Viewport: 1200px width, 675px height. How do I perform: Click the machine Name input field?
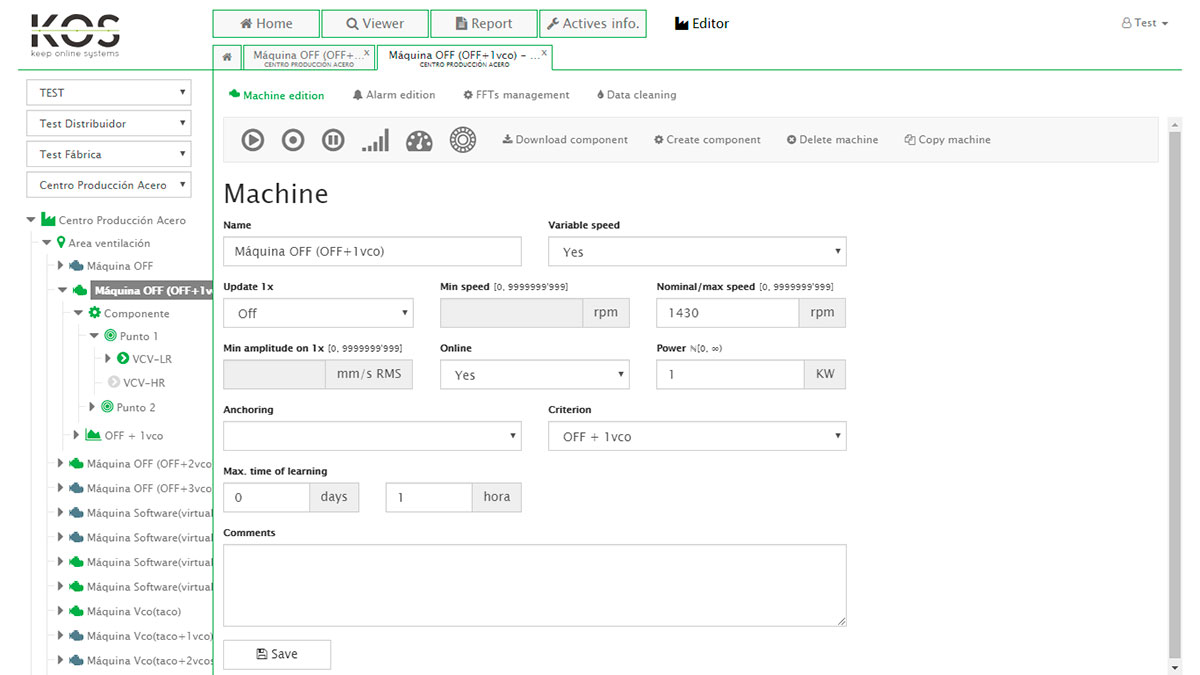tap(372, 252)
